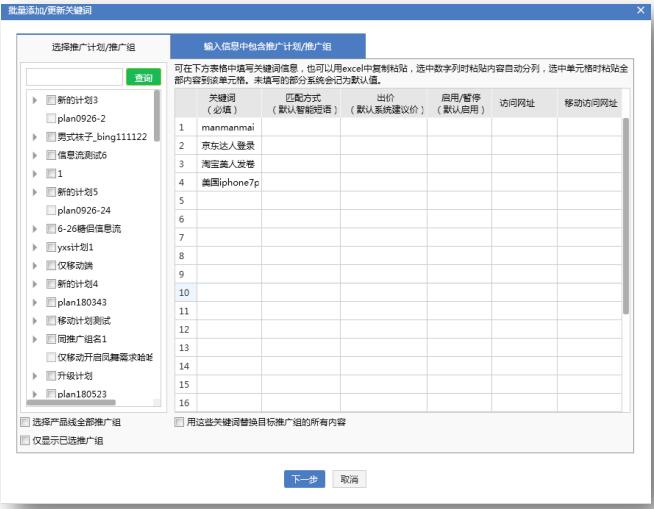Screen dimensions: 654x509
Task: Close the 批量添加/更新关键词 dialog
Action: click(640, 9)
